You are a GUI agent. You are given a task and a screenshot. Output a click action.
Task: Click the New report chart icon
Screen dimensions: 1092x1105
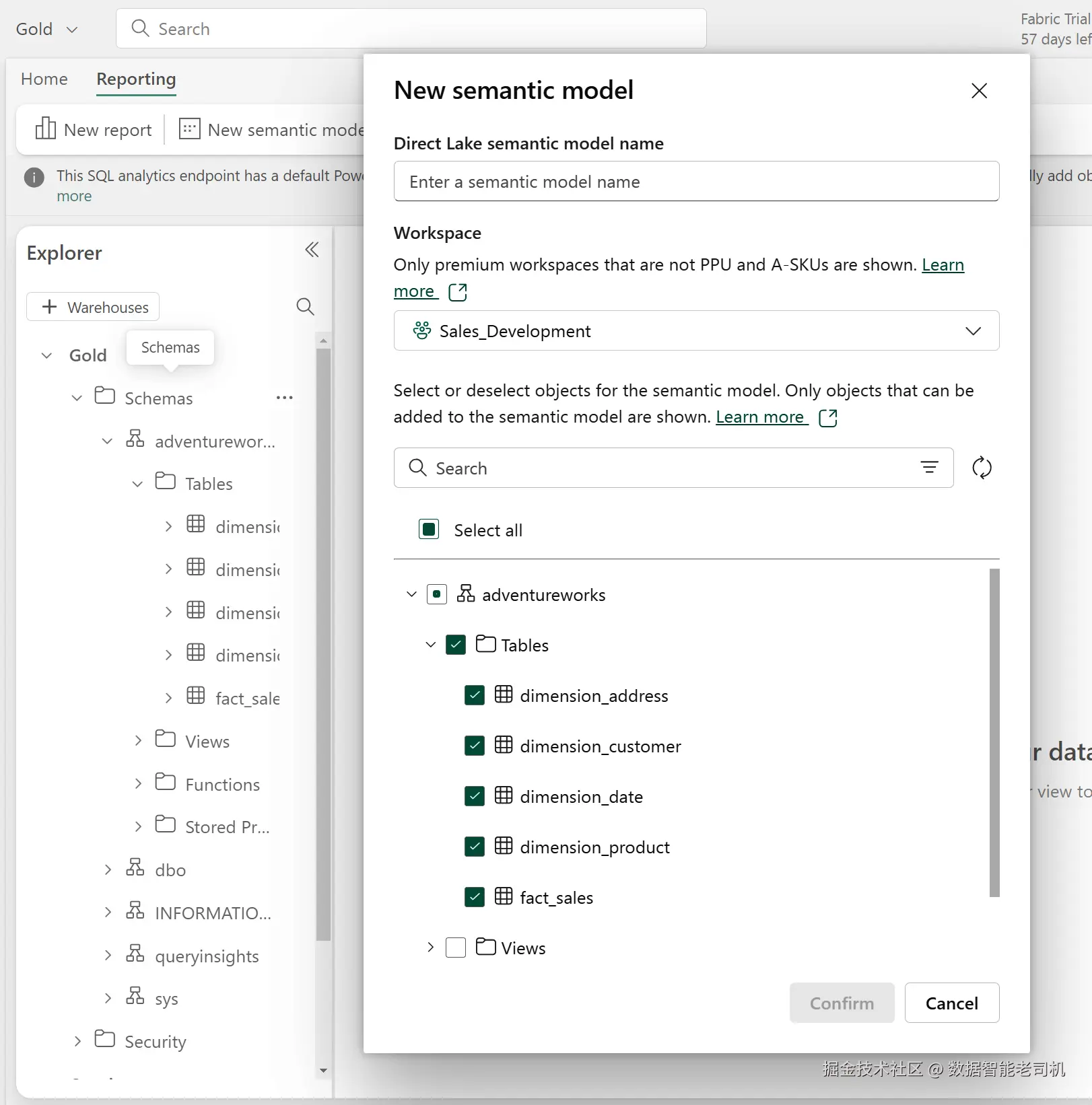(45, 129)
